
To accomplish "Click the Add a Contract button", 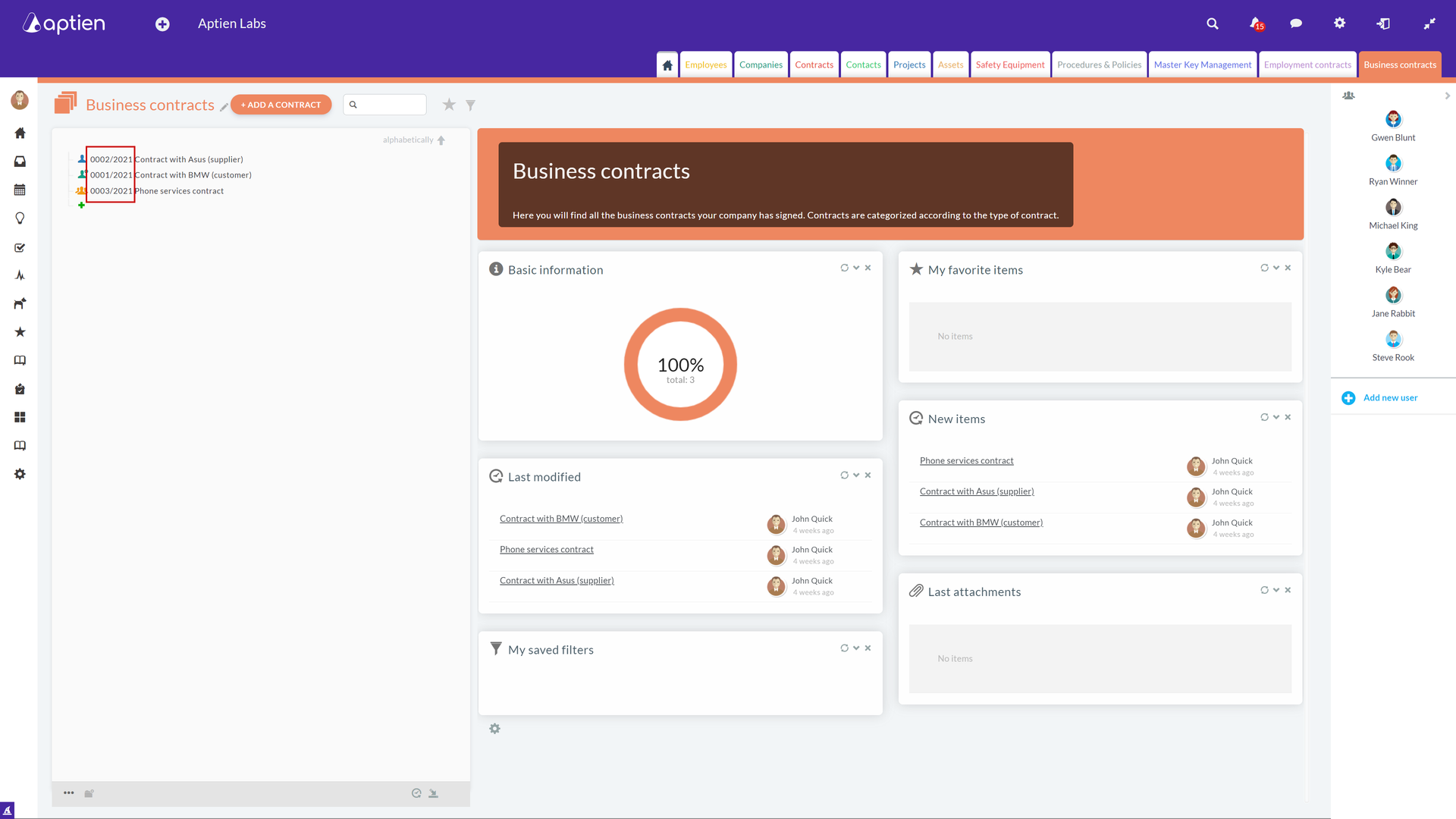I will [281, 105].
